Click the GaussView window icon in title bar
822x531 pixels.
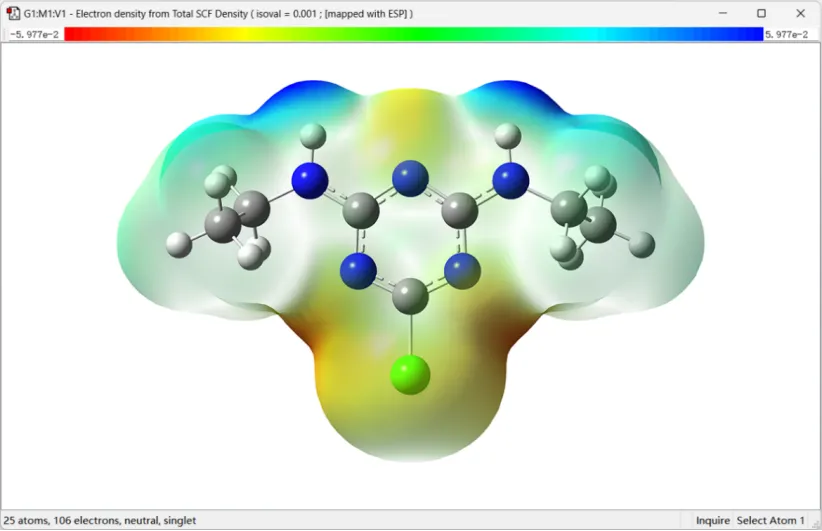coord(13,14)
